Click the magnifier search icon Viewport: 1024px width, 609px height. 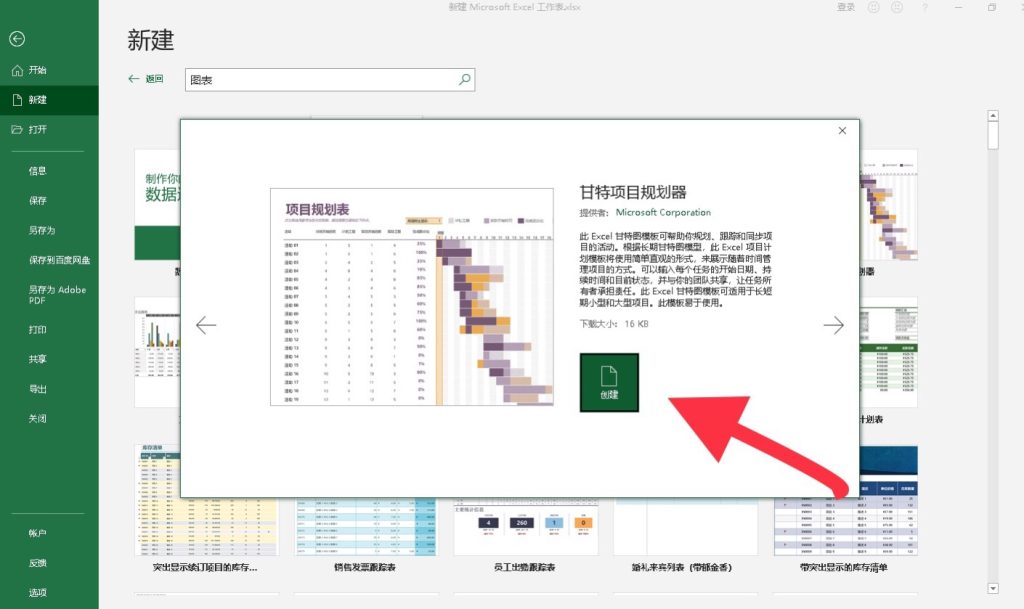point(464,80)
